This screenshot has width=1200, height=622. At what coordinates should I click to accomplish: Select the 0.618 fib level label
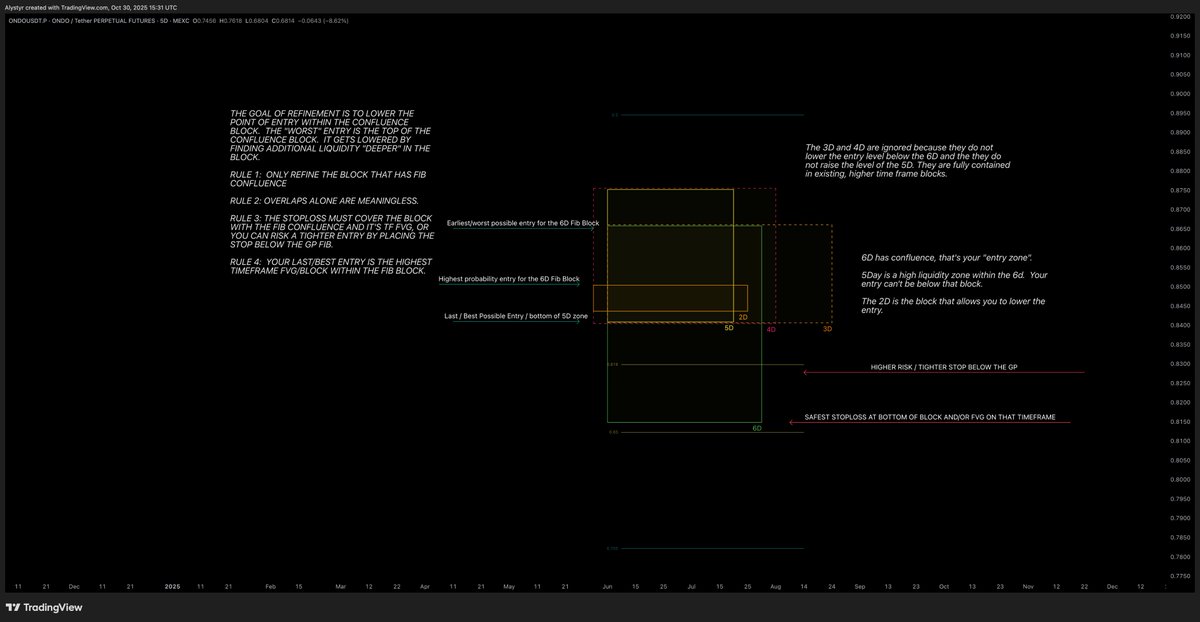click(613, 365)
